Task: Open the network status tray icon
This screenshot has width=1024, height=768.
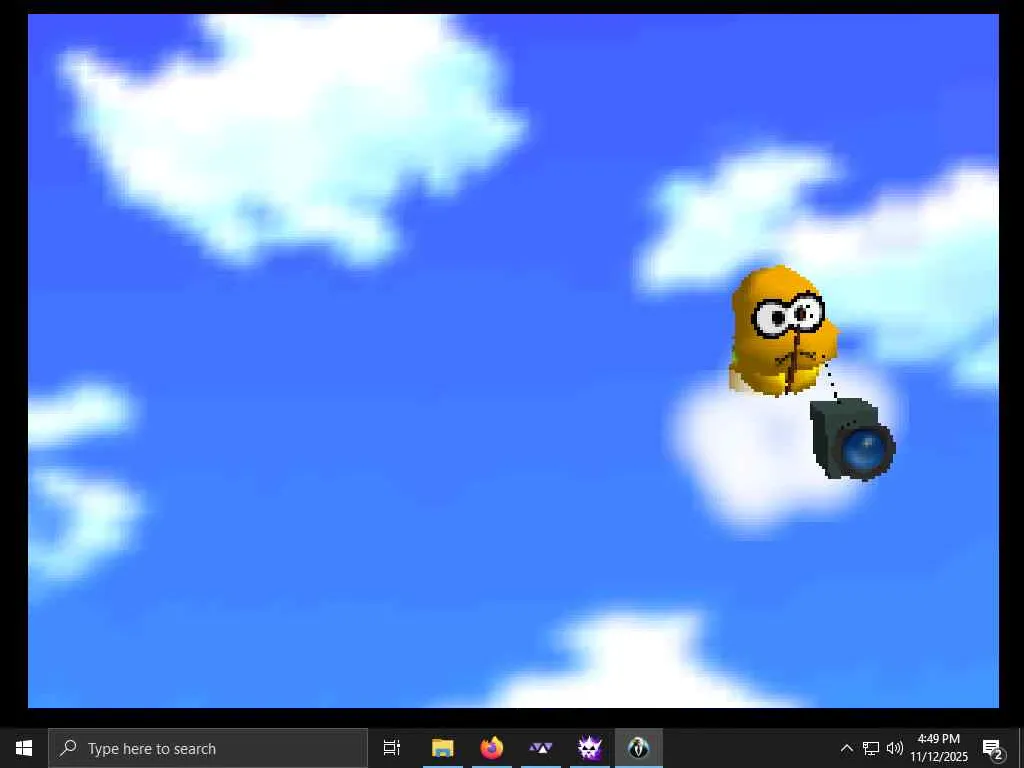Action: pyautogui.click(x=871, y=748)
